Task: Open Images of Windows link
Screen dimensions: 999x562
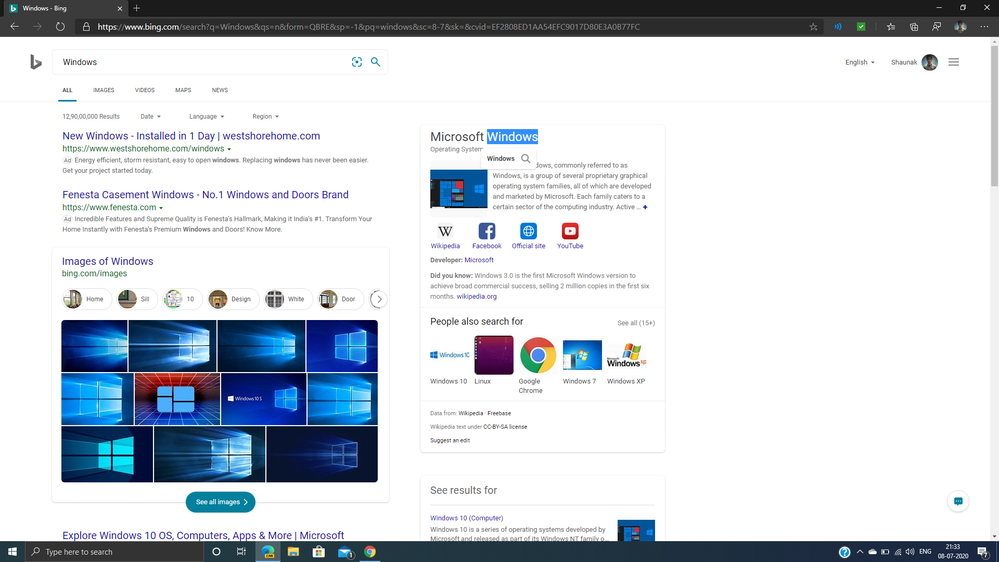Action: tap(107, 261)
